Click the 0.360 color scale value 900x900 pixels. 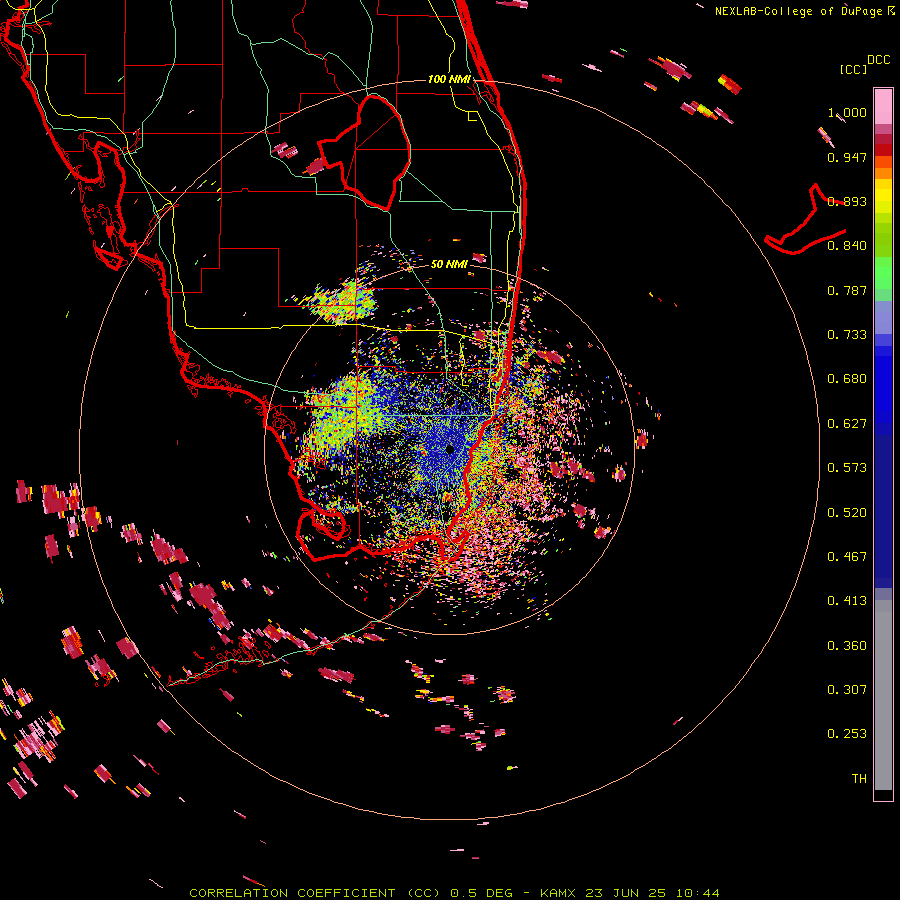point(847,646)
